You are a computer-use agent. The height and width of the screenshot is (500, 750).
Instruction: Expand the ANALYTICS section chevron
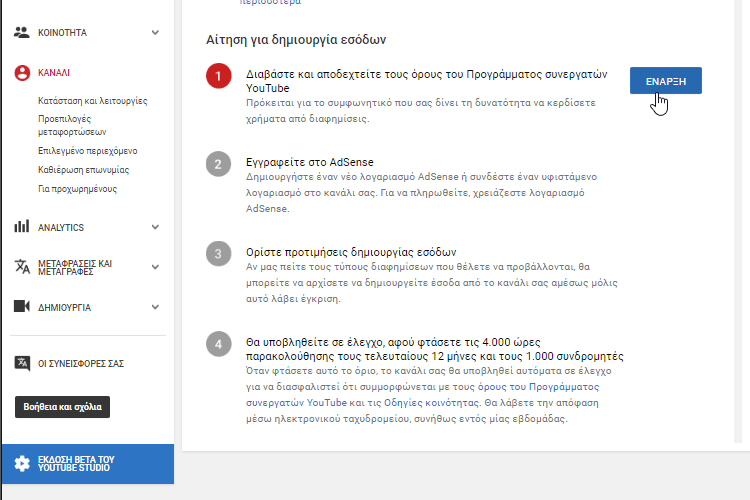155,227
